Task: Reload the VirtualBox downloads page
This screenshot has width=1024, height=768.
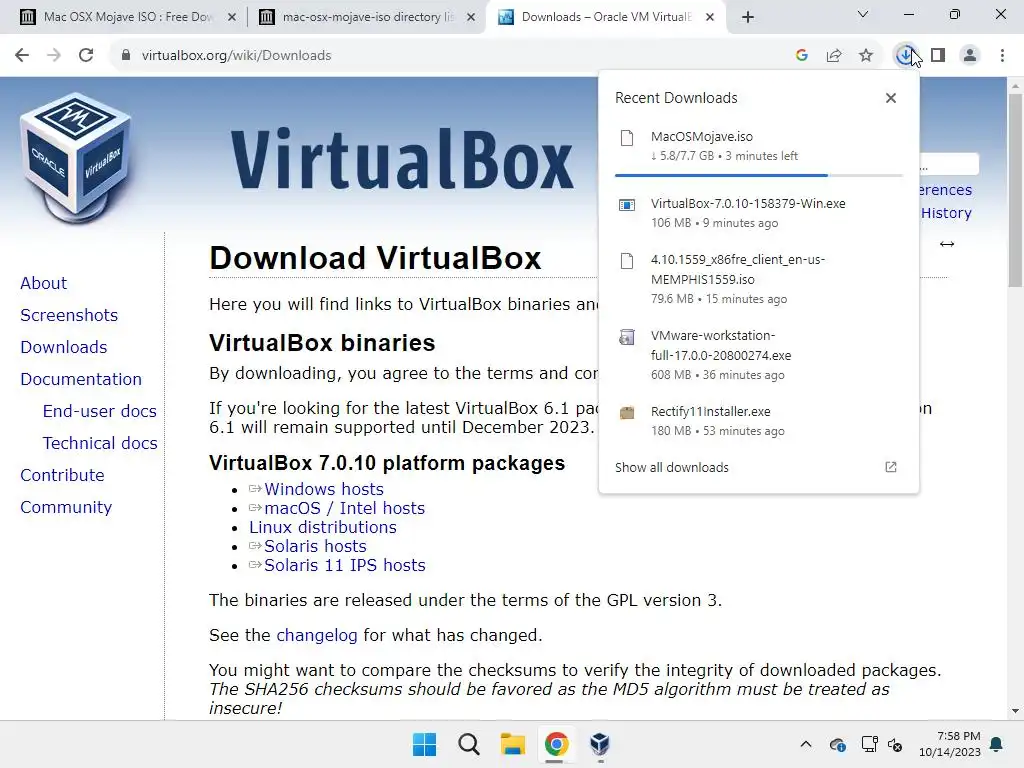Action: click(x=86, y=56)
